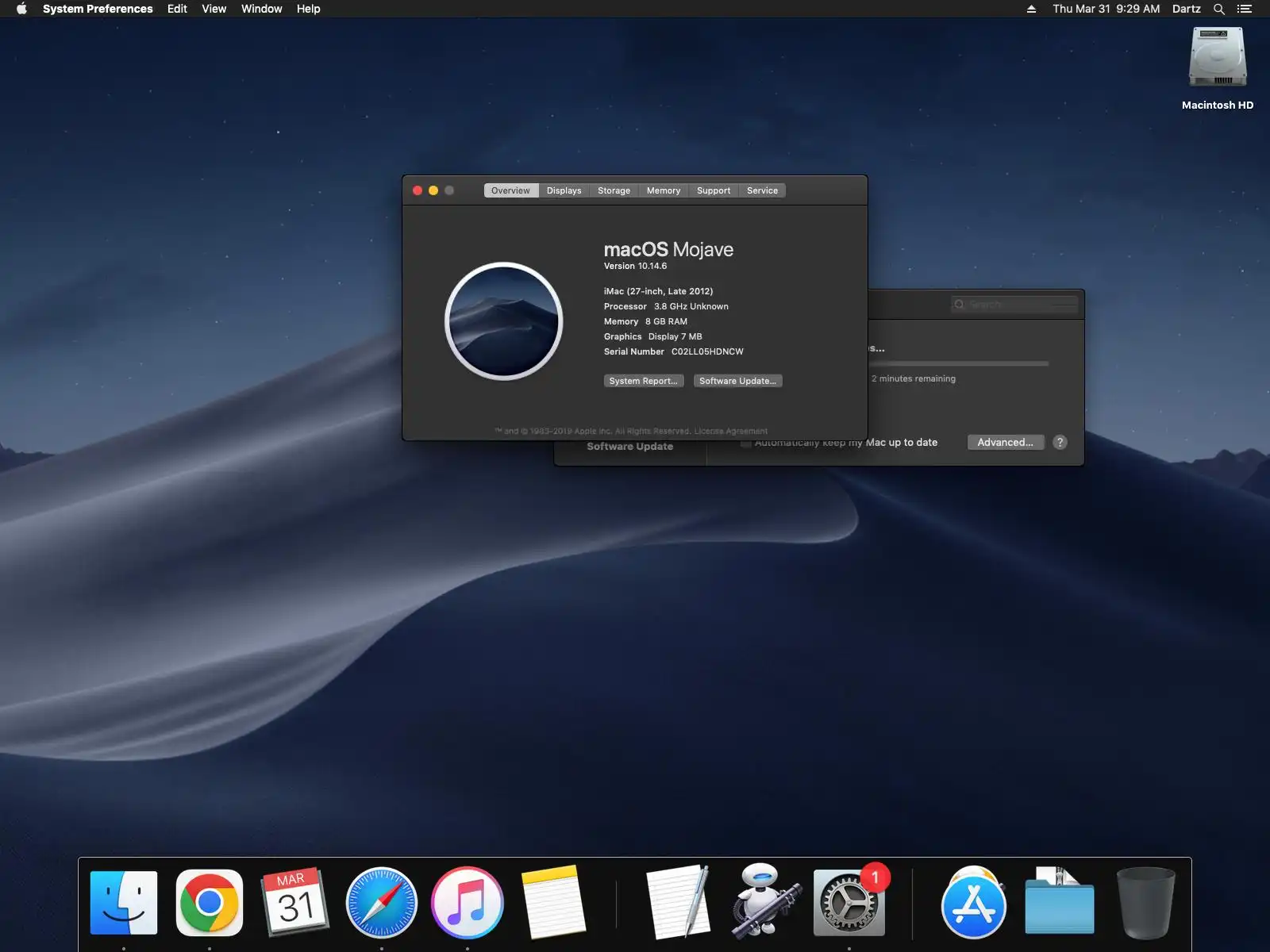Go to the Service tab
Image resolution: width=1270 pixels, height=952 pixels.
coord(763,190)
